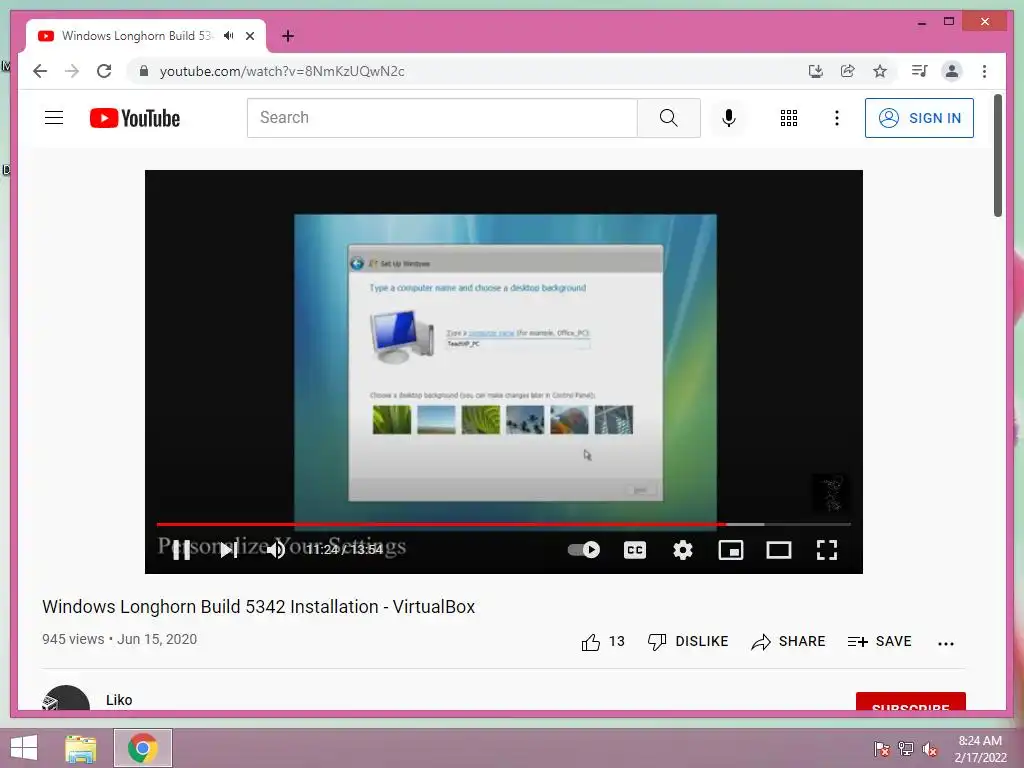Mute the video player volume

pyautogui.click(x=276, y=550)
